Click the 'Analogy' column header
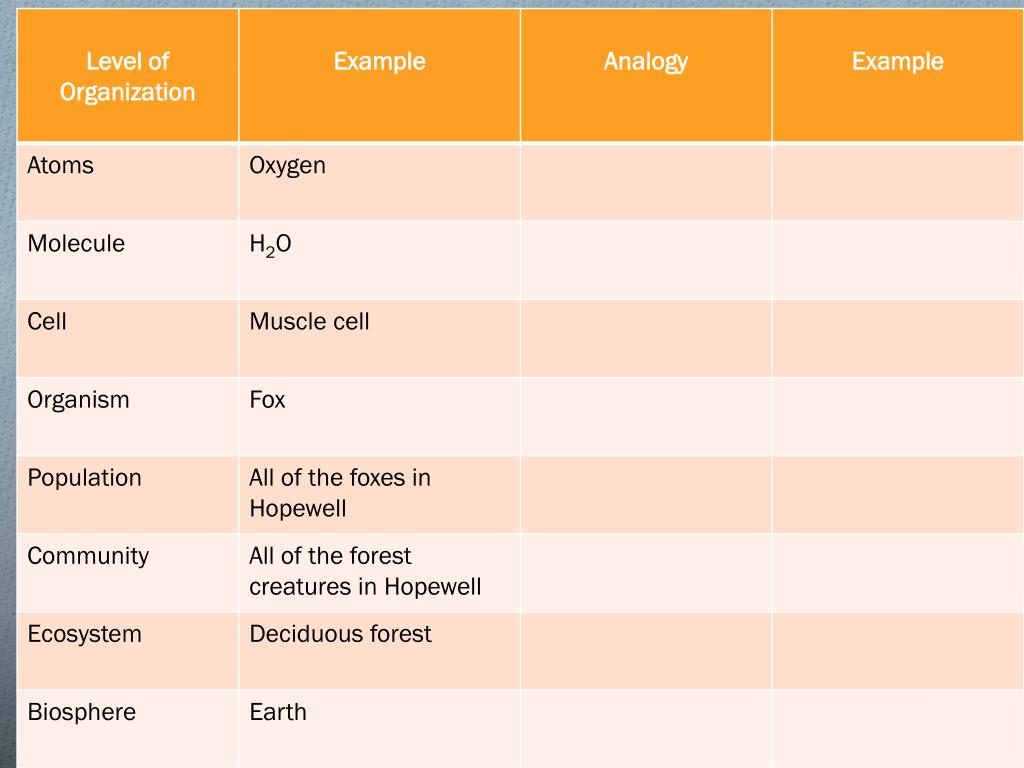The image size is (1024, 768). click(x=646, y=76)
